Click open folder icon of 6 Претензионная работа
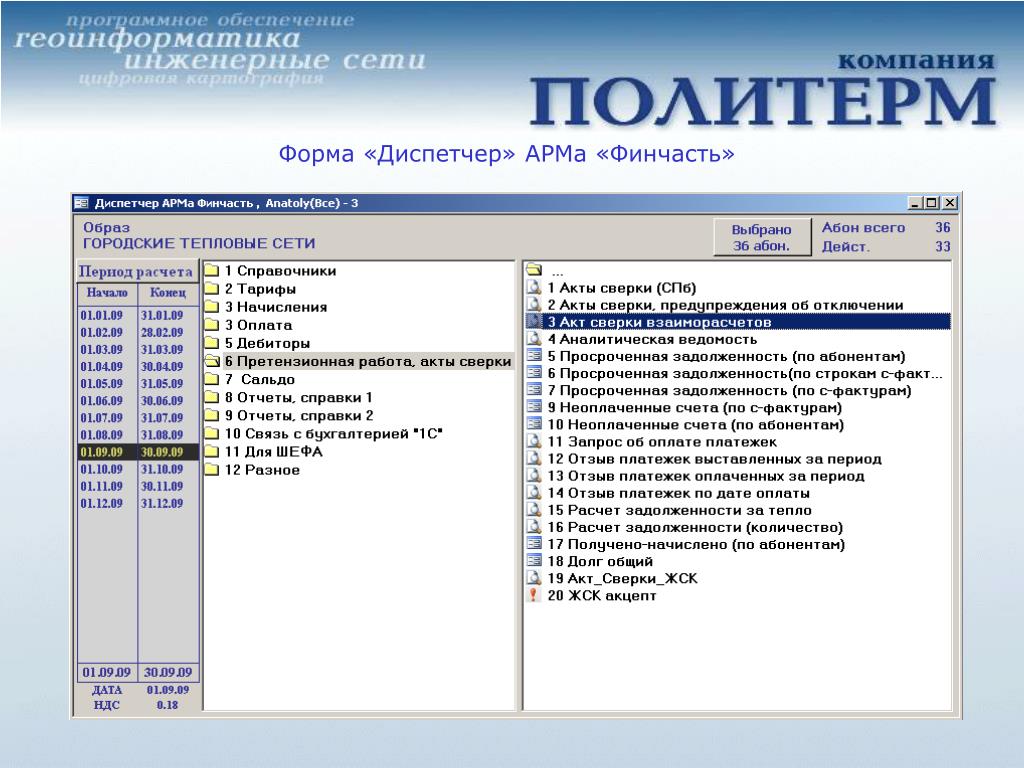This screenshot has width=1024, height=768. point(212,361)
